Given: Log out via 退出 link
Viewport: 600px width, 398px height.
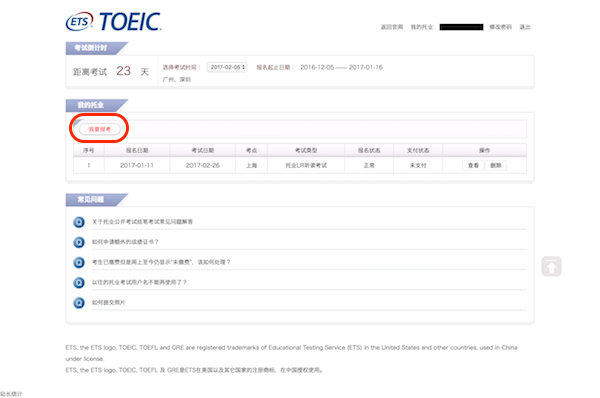Looking at the screenshot, I should point(525,27).
